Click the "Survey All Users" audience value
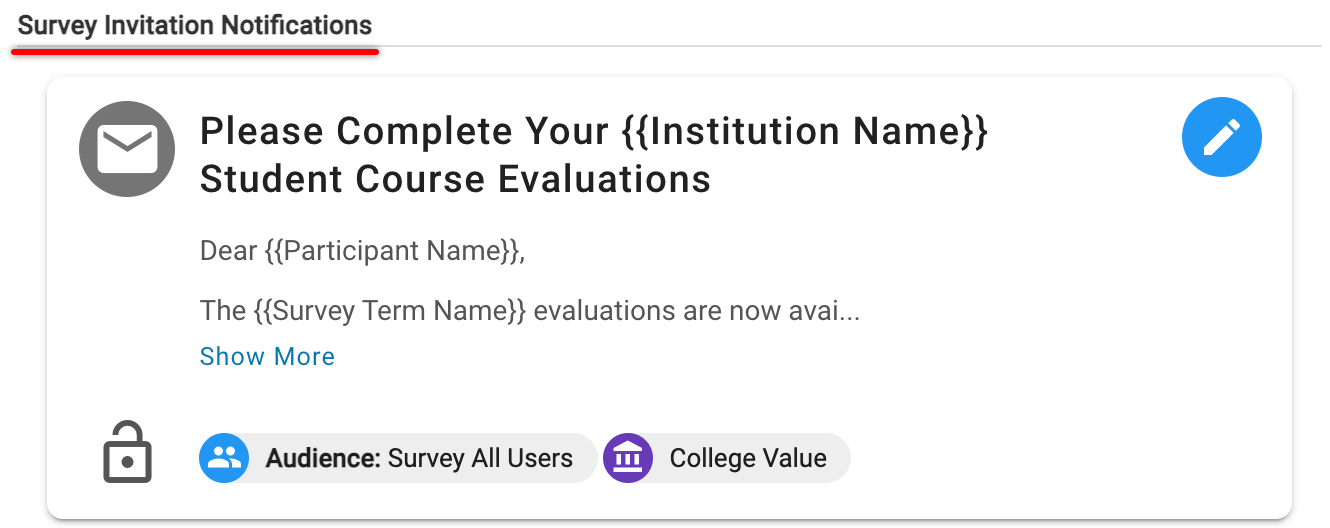 pos(480,458)
